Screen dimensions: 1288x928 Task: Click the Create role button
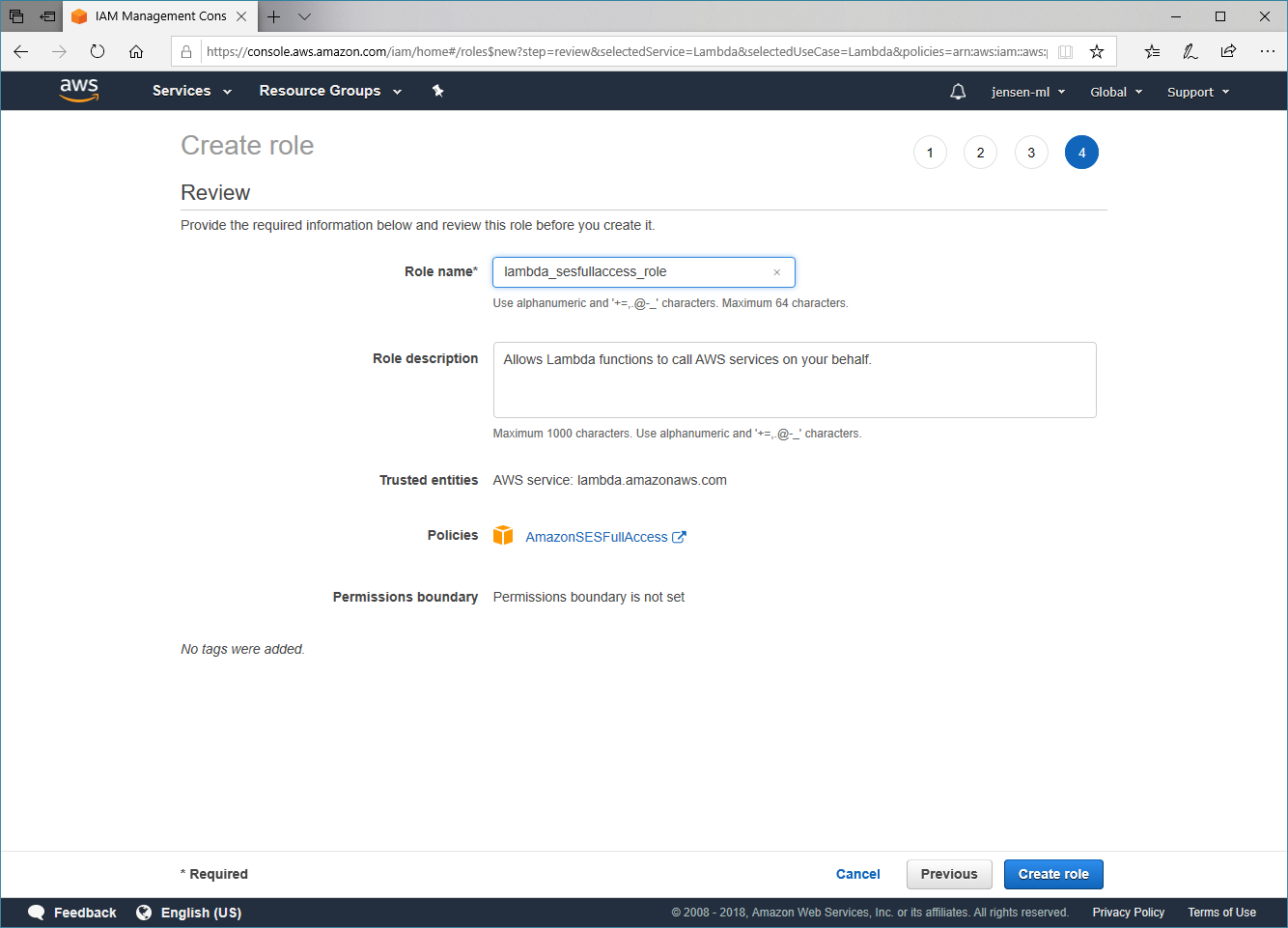(1052, 874)
